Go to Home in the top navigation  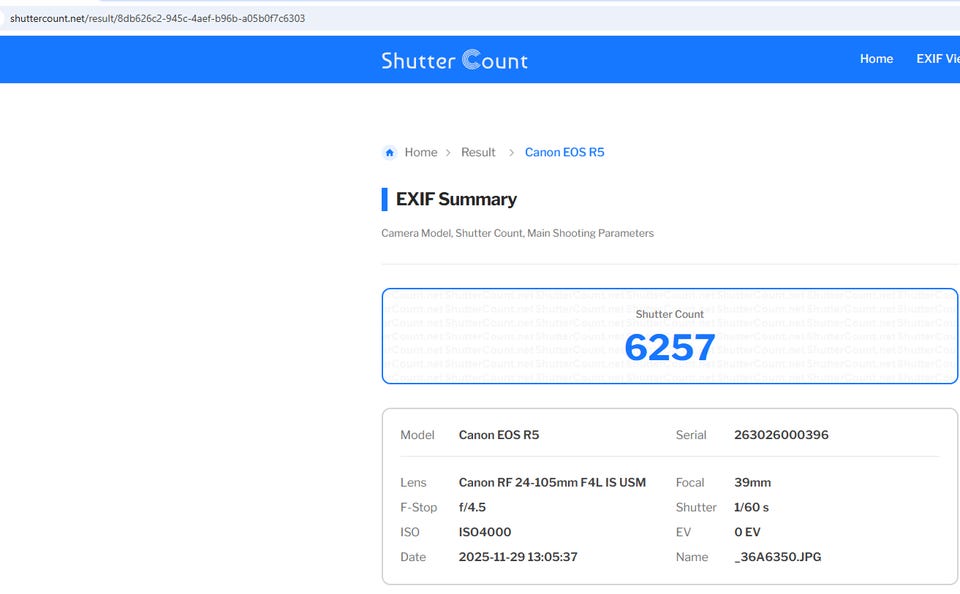[x=876, y=59]
